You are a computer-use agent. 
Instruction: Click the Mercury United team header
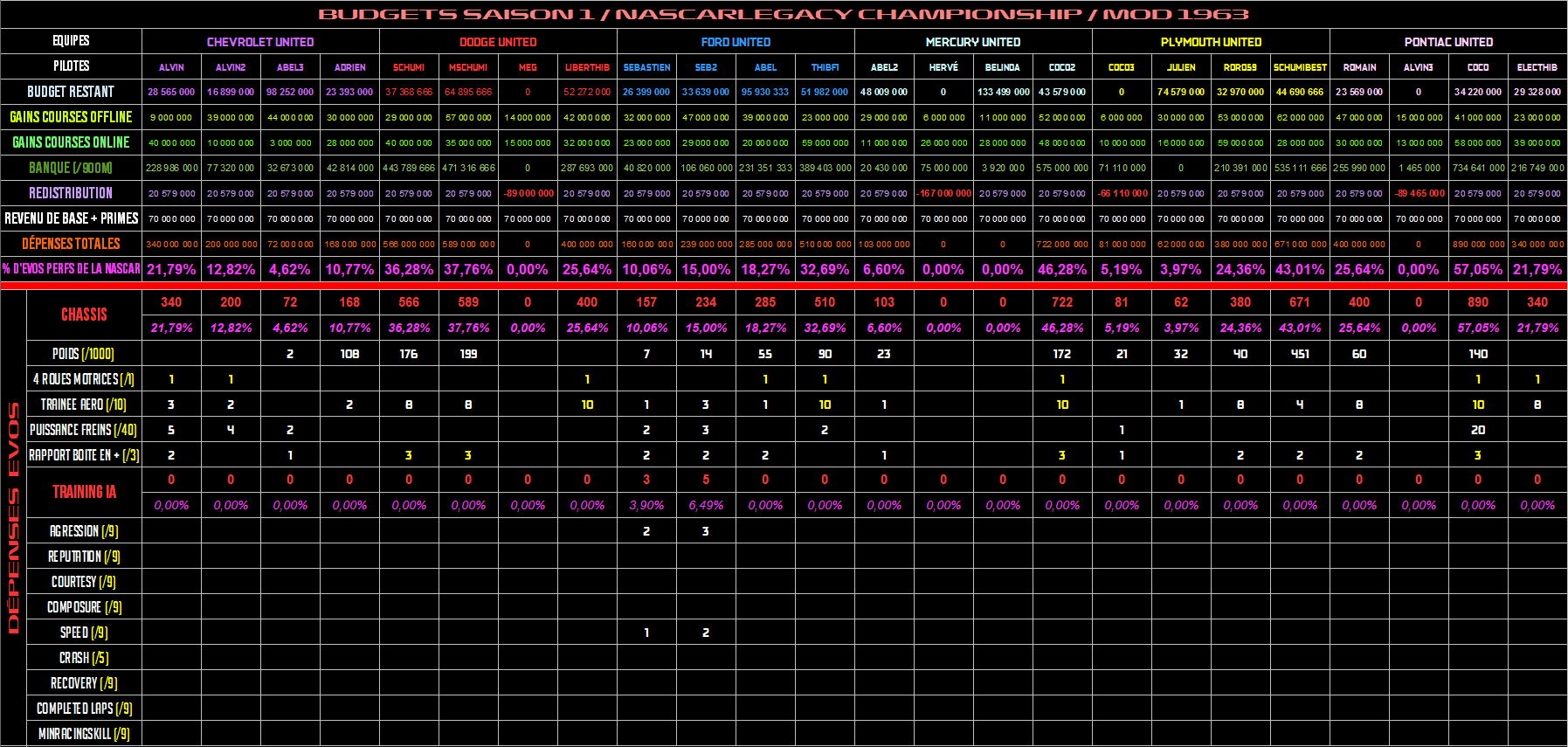[973, 42]
